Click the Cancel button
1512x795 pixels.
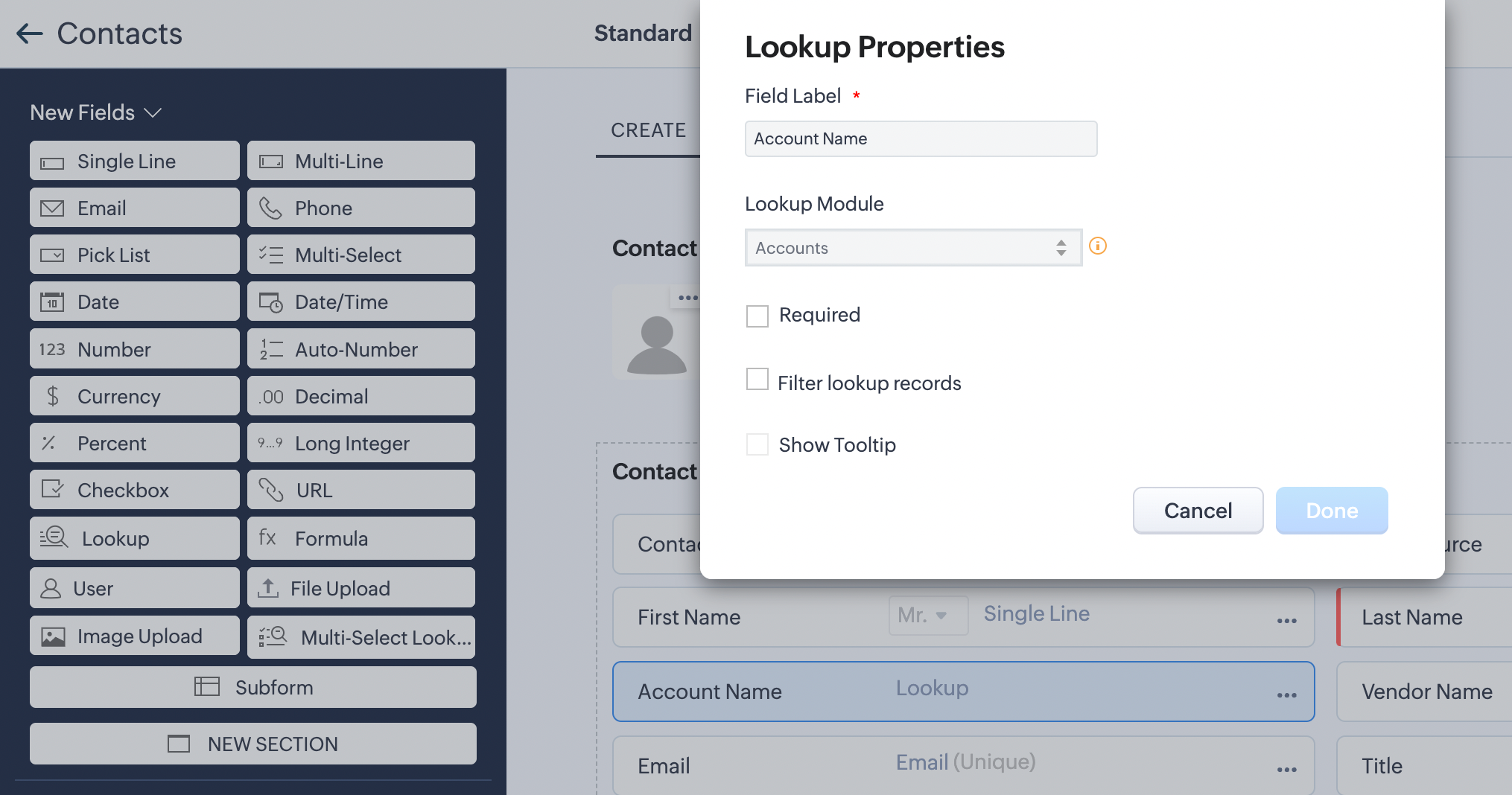click(x=1197, y=511)
